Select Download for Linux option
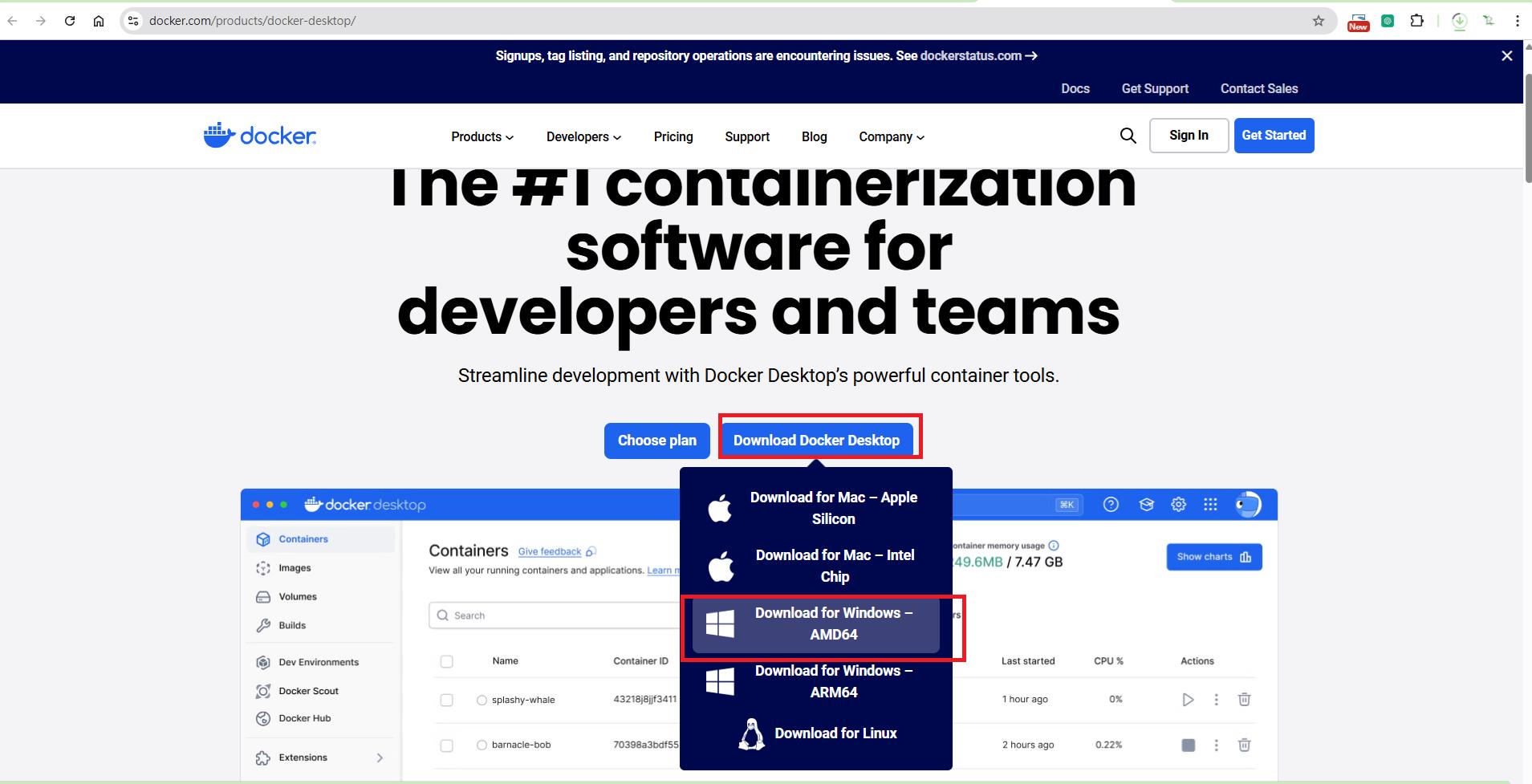 tap(815, 733)
